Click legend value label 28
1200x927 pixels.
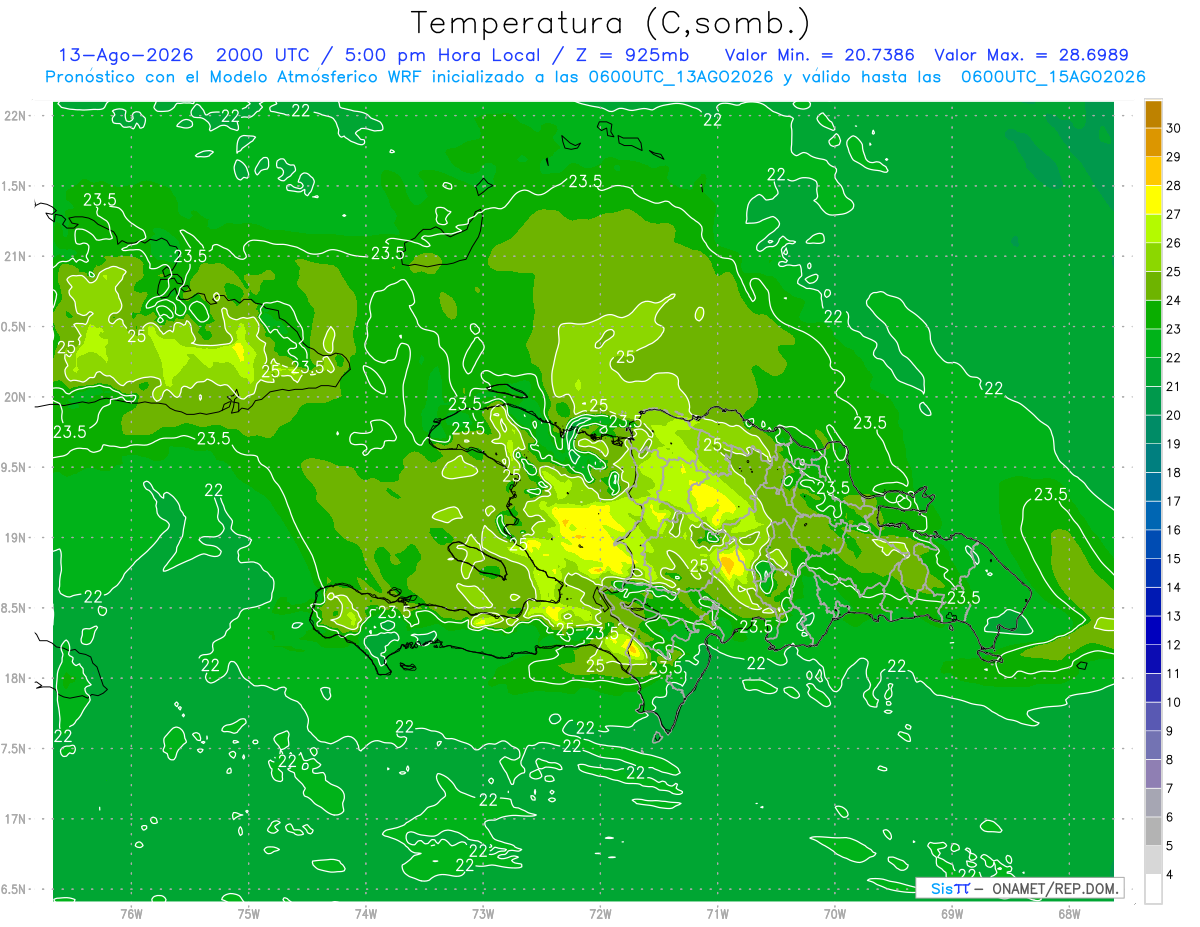coord(1173,185)
